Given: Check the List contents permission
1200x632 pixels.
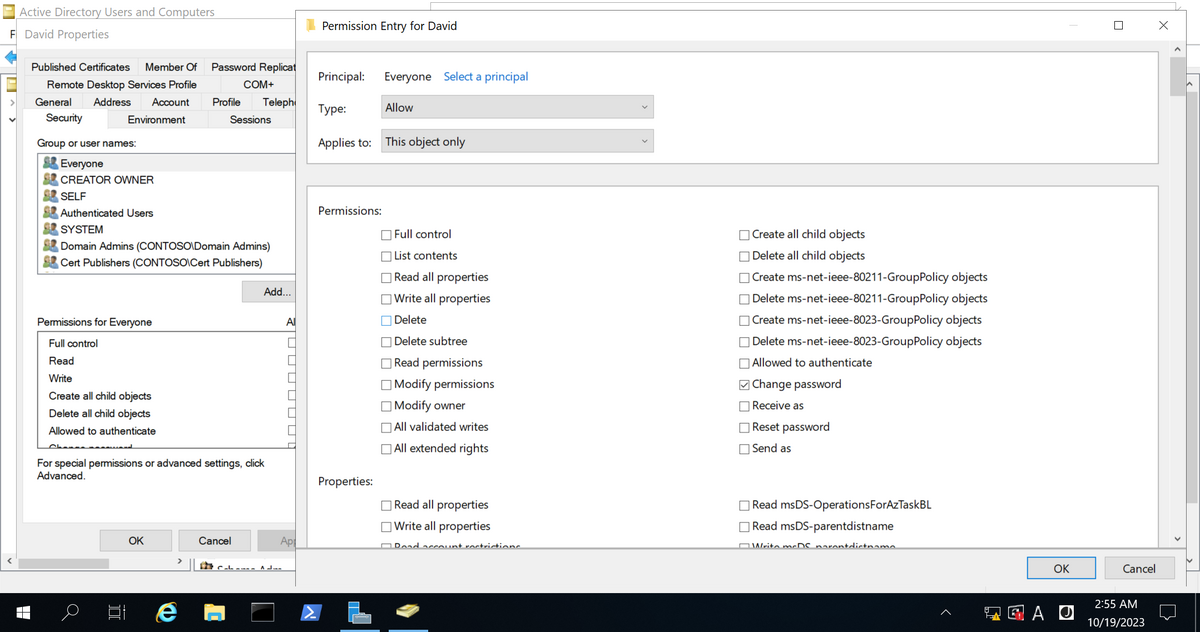Looking at the screenshot, I should point(386,256).
